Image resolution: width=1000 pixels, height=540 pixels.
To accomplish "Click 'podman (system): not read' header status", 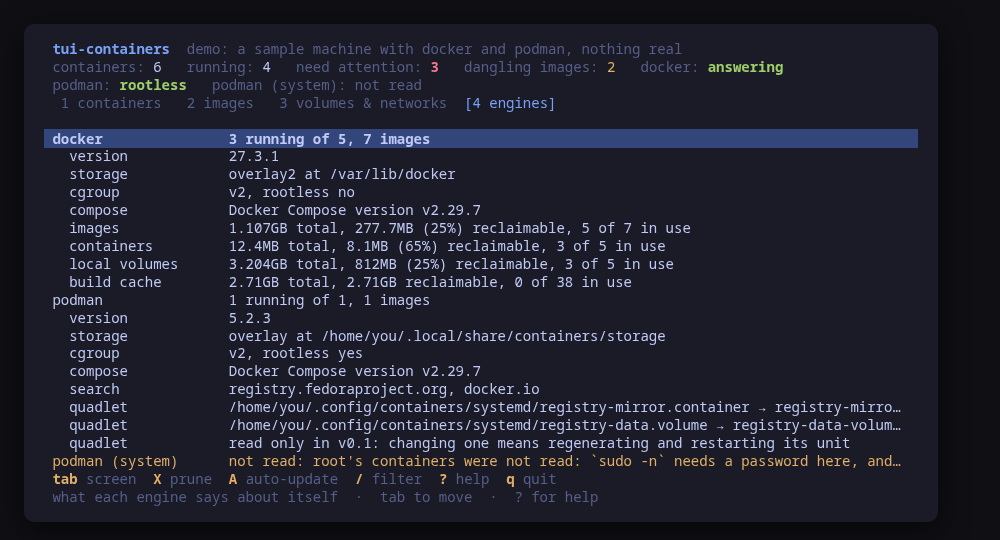I will pos(317,85).
